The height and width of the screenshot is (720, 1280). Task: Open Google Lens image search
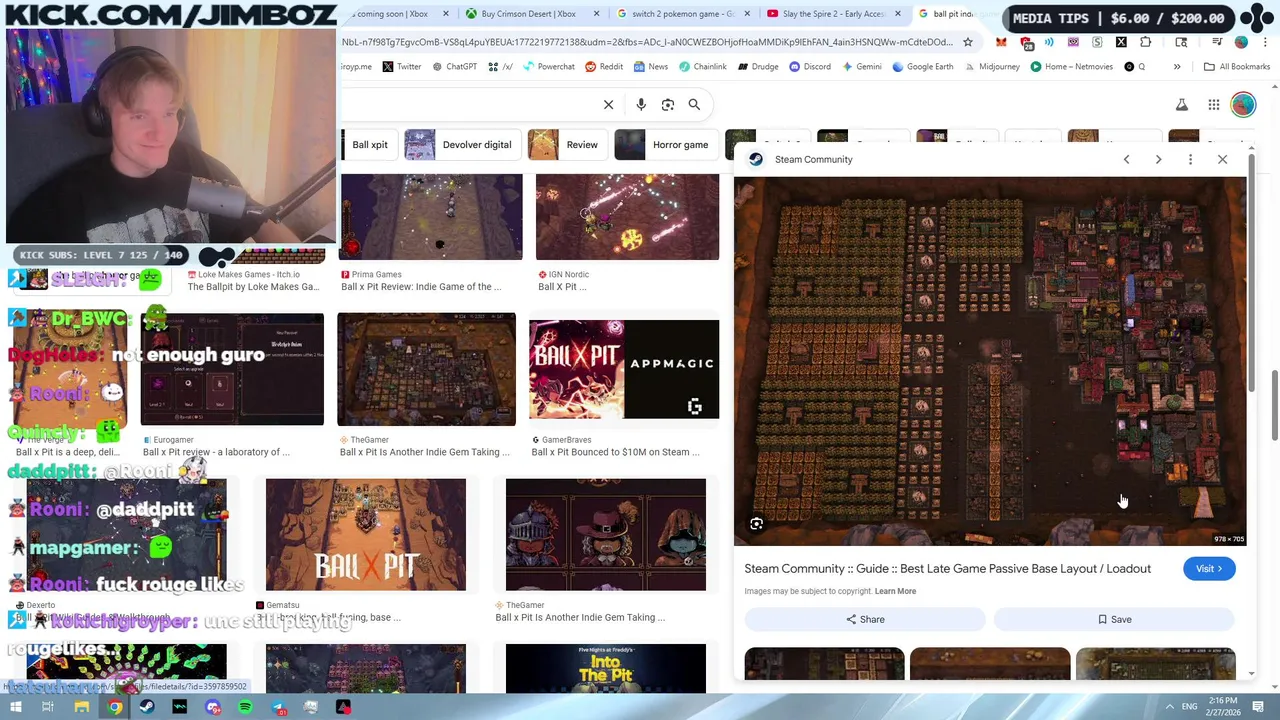tap(668, 104)
